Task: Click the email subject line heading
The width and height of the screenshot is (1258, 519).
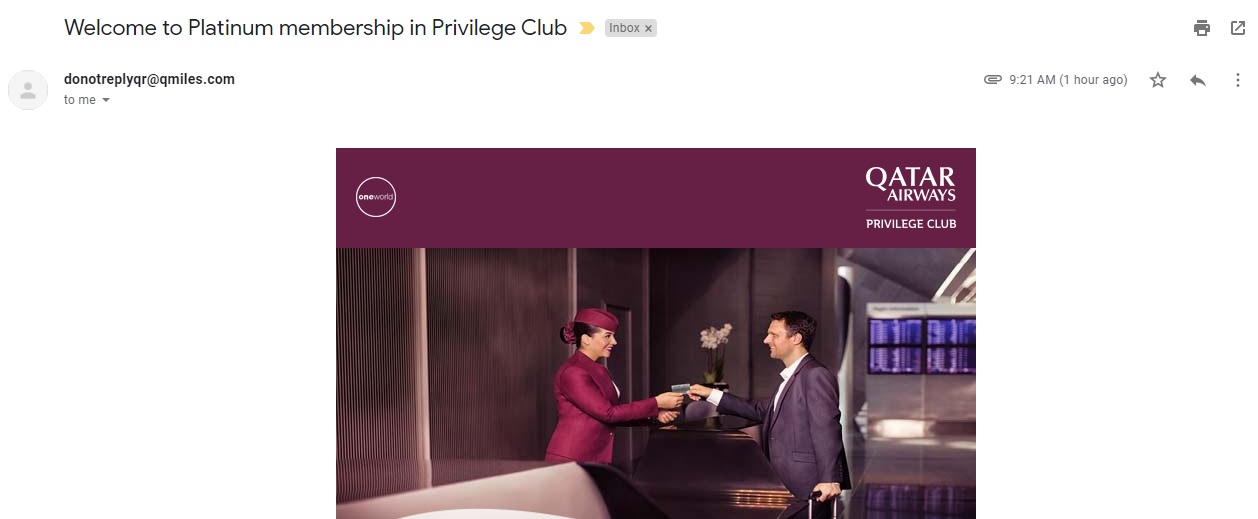Action: click(x=316, y=28)
